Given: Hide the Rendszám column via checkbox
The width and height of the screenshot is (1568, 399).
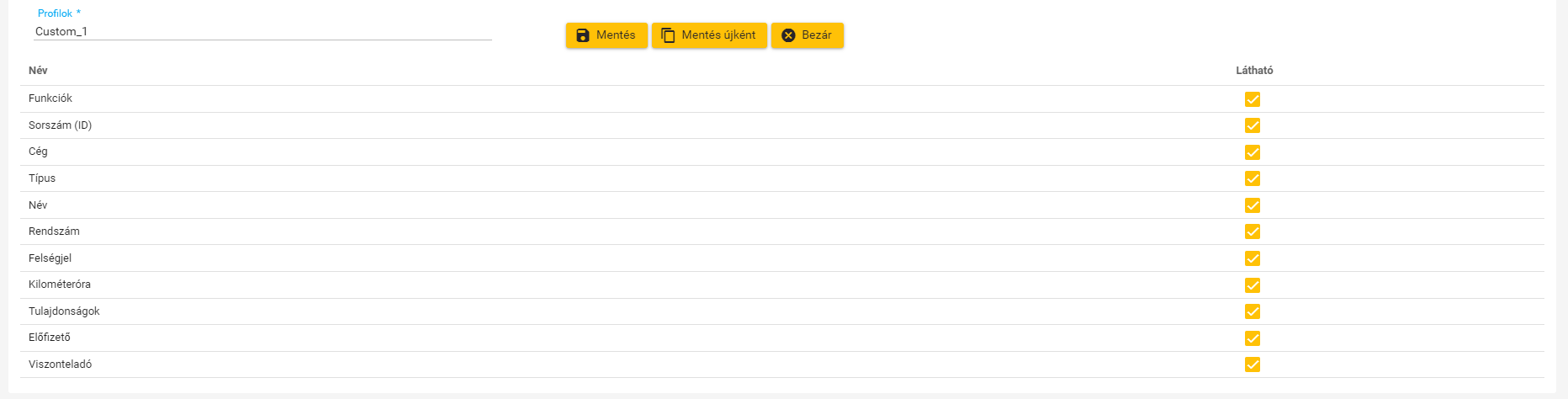Looking at the screenshot, I should tap(1253, 231).
